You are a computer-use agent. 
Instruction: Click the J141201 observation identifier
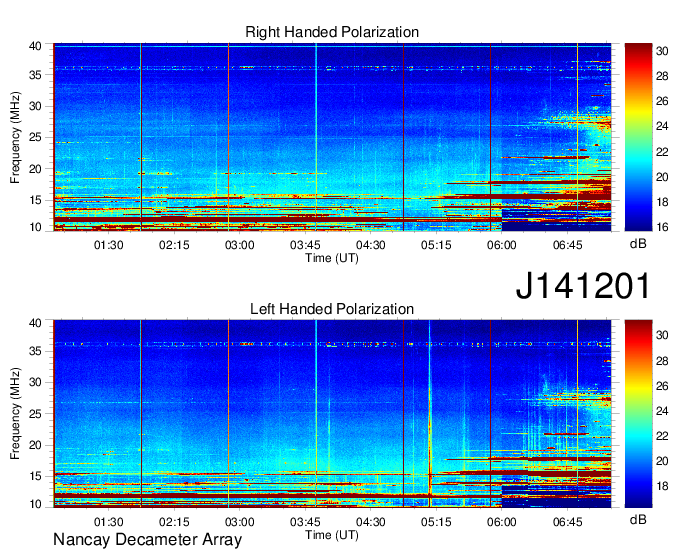pos(583,286)
